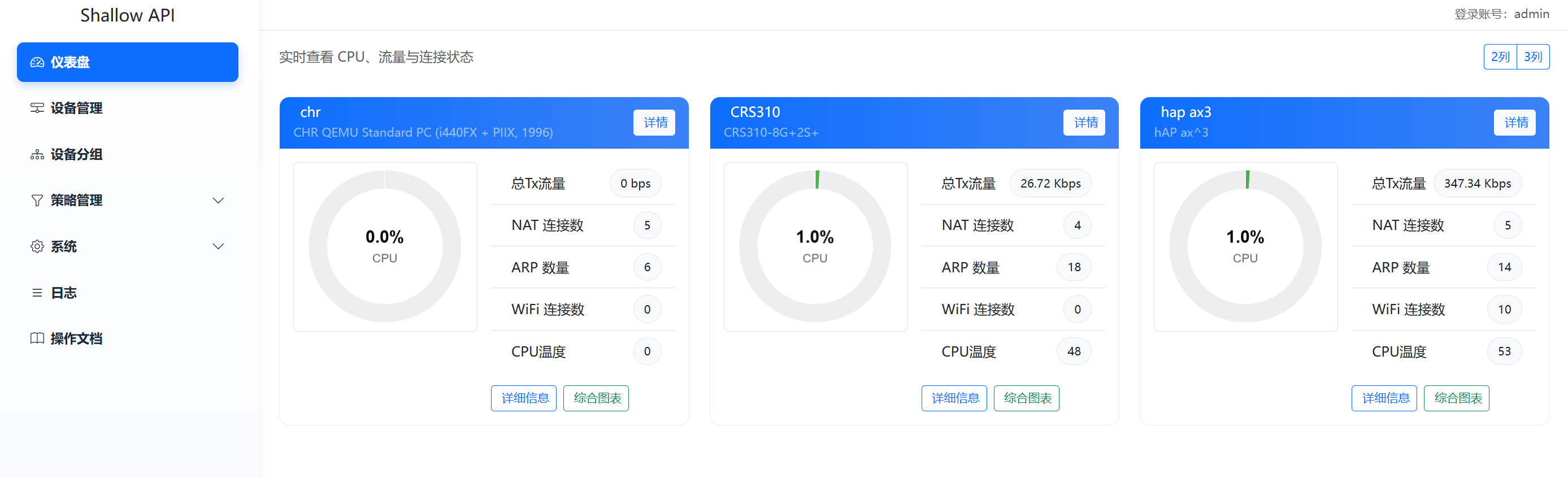Open the 设备管理 menu item

pyautogui.click(x=76, y=108)
